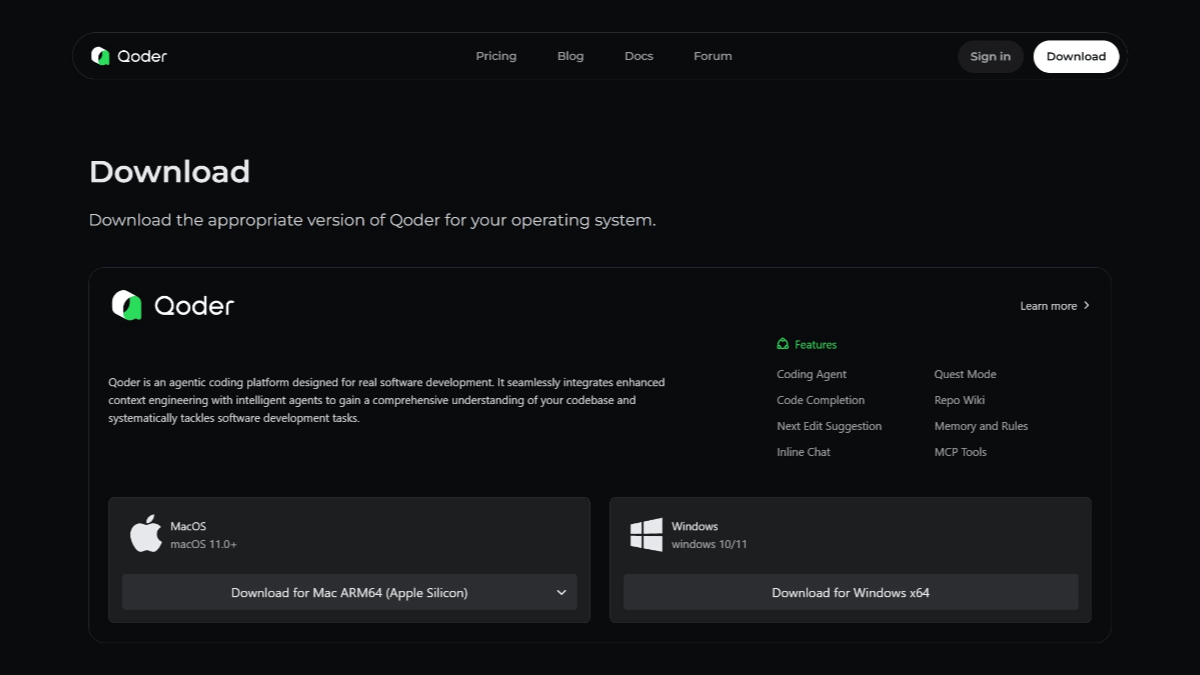Click Download for Windows x64
Viewport: 1200px width, 675px height.
(850, 592)
